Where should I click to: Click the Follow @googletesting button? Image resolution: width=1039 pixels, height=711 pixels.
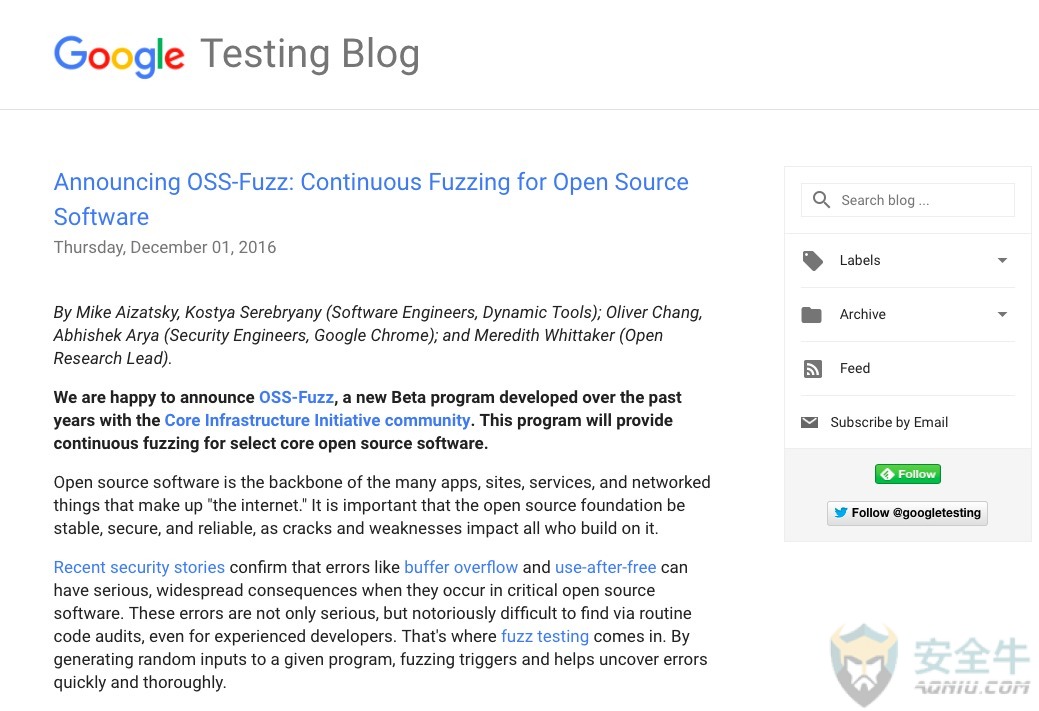(x=907, y=513)
